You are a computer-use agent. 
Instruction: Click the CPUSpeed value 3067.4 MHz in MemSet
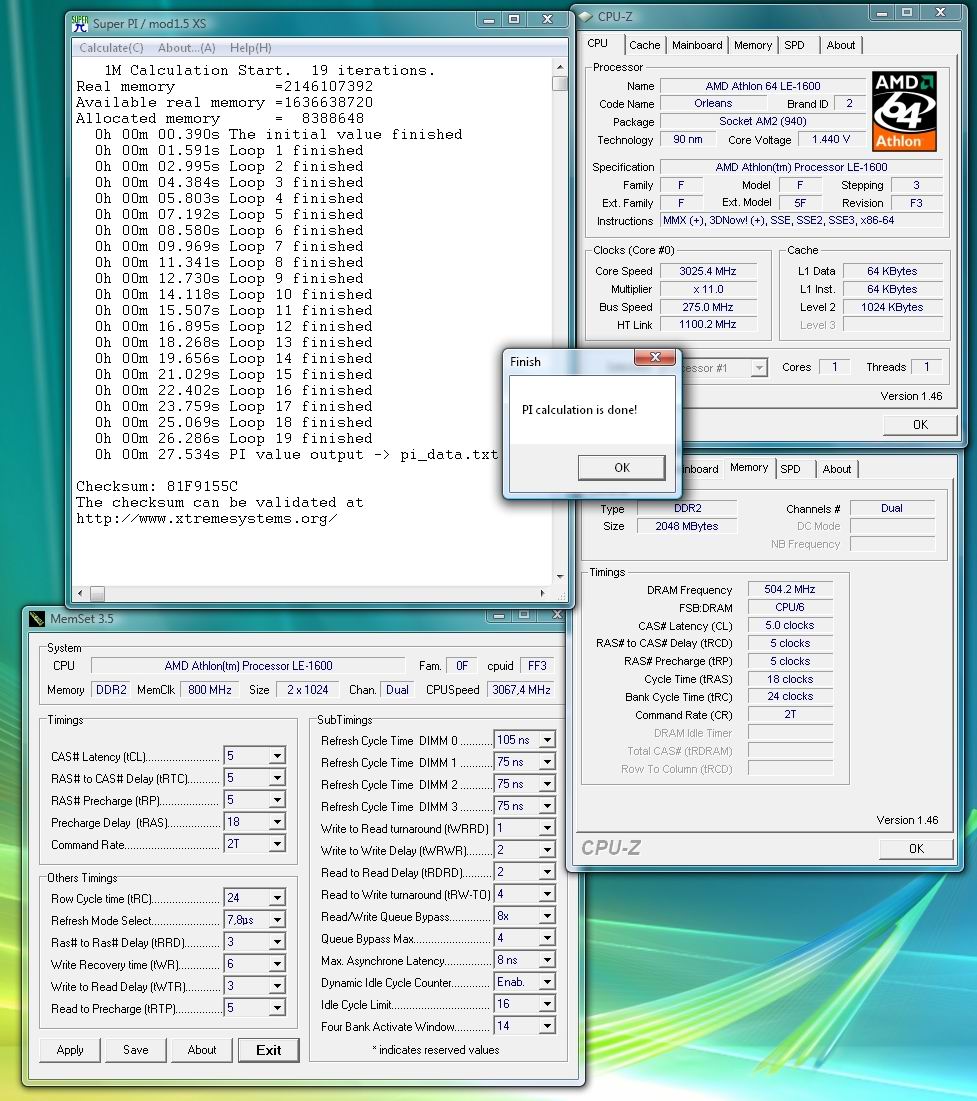pos(520,690)
